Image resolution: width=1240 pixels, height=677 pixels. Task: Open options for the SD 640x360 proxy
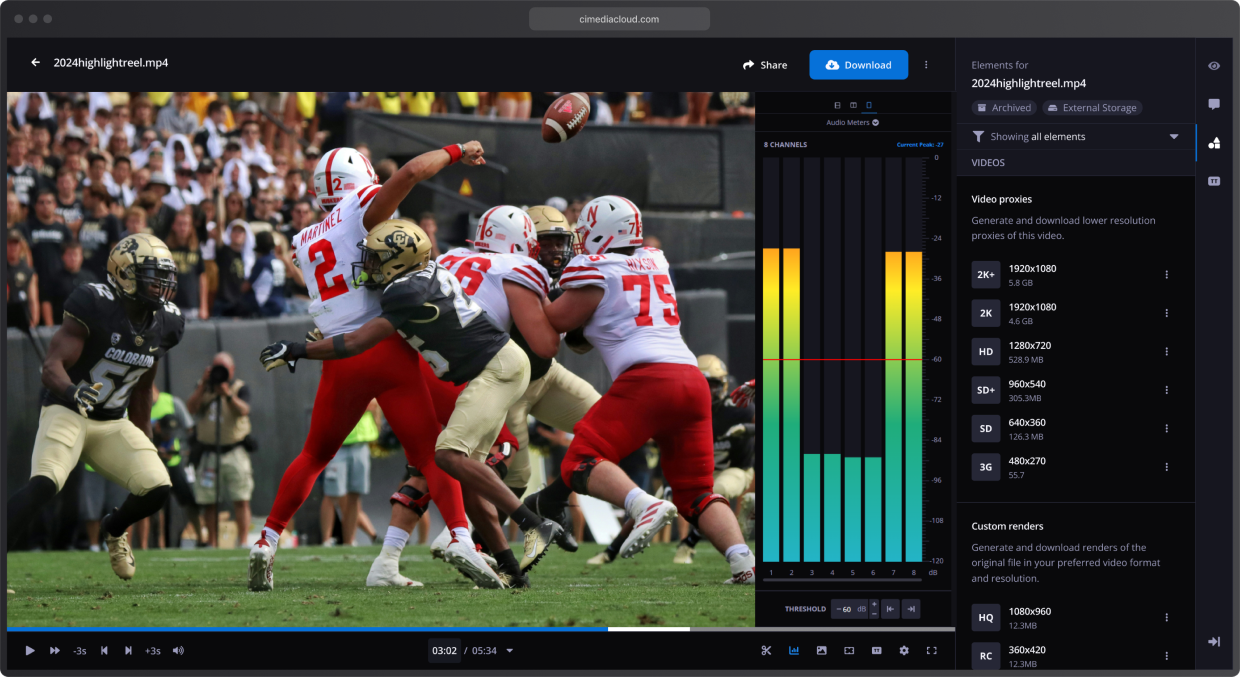click(1166, 429)
